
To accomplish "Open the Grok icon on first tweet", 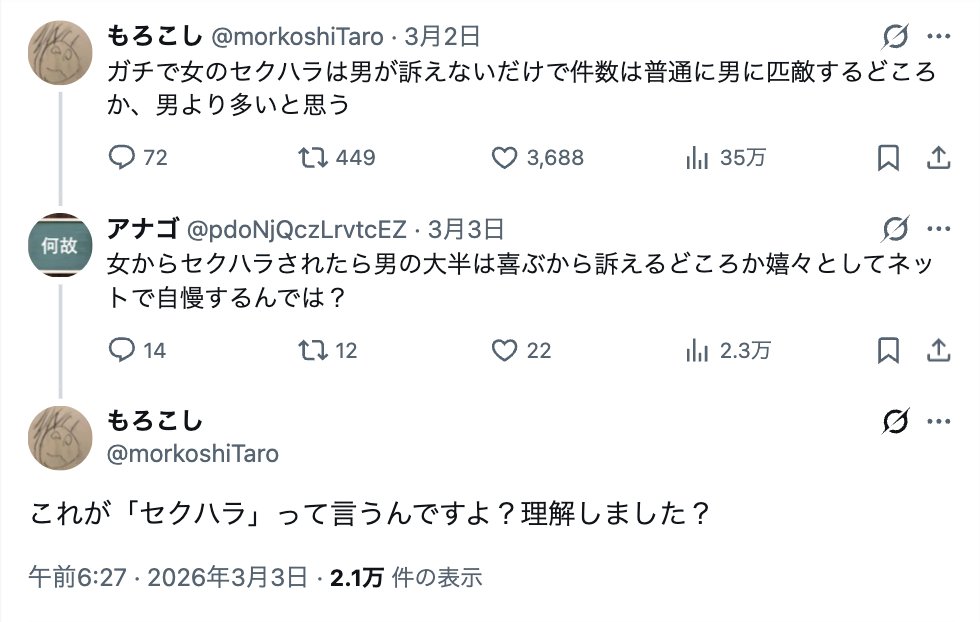I will coord(895,37).
